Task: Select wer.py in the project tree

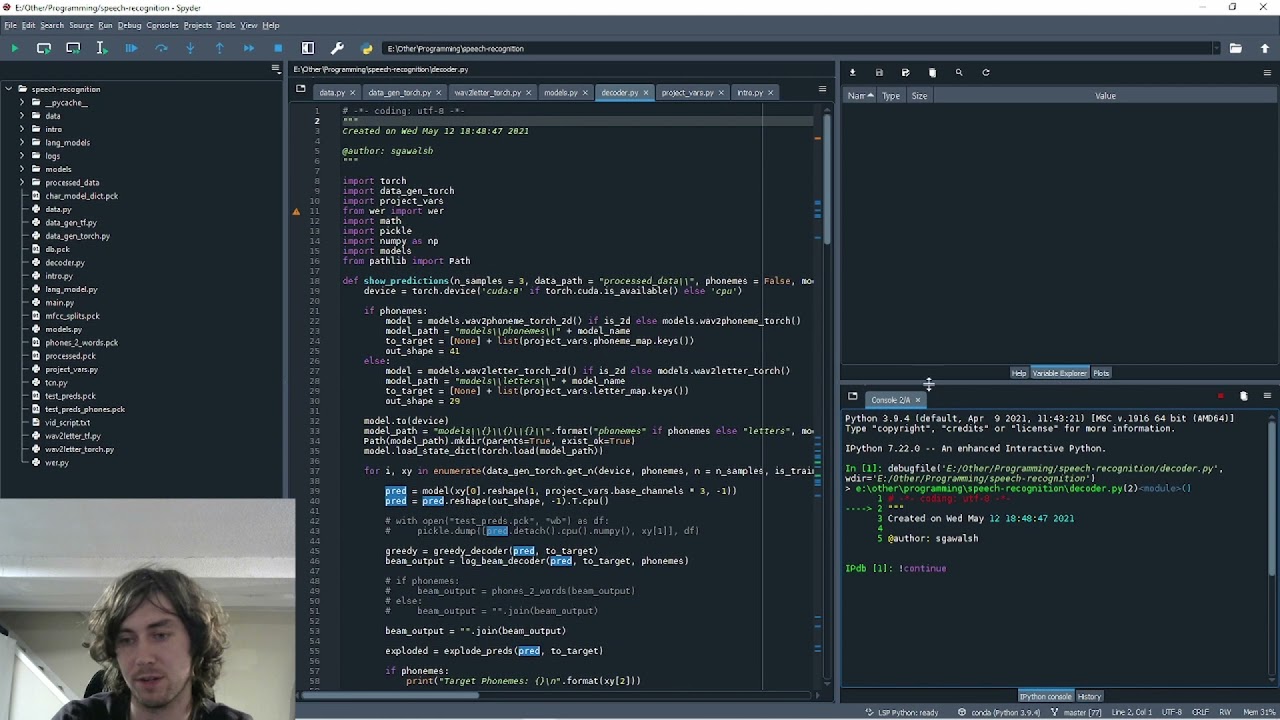Action: coord(56,463)
